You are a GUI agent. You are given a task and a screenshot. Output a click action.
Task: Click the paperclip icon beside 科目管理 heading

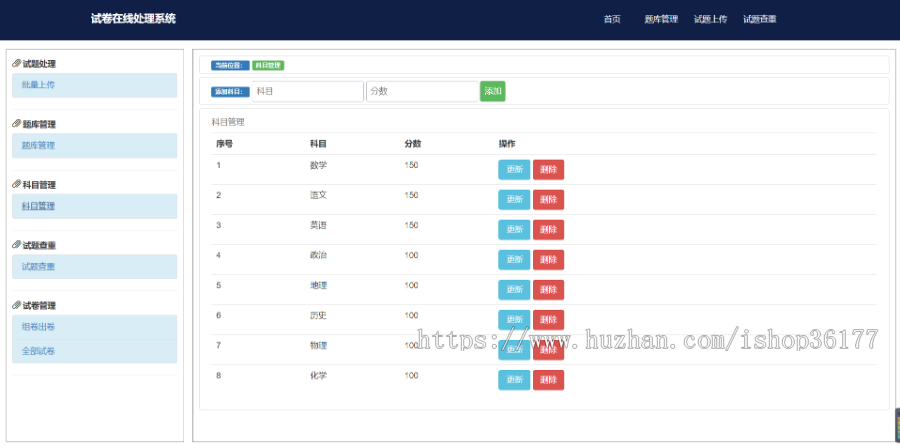17,185
